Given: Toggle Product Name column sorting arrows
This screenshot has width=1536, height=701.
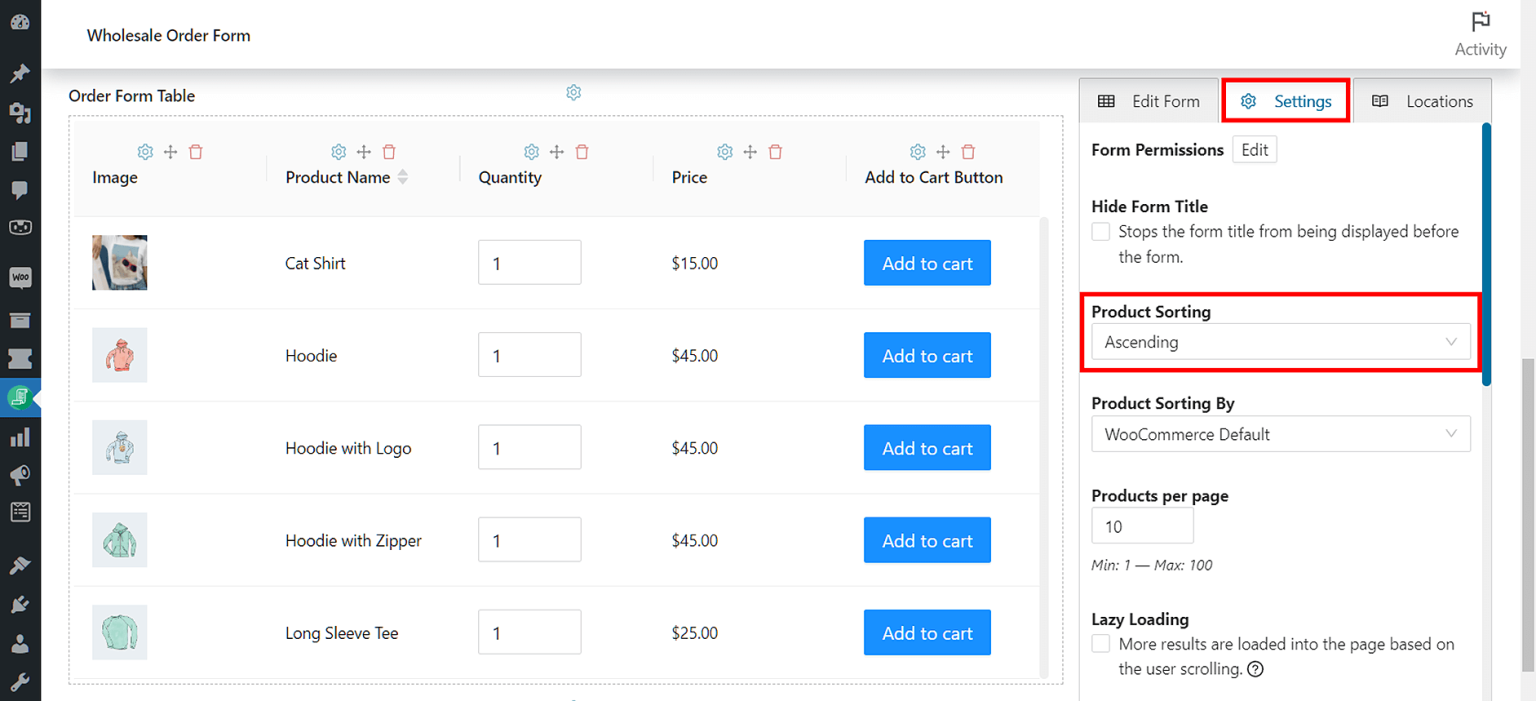Looking at the screenshot, I should (x=404, y=177).
